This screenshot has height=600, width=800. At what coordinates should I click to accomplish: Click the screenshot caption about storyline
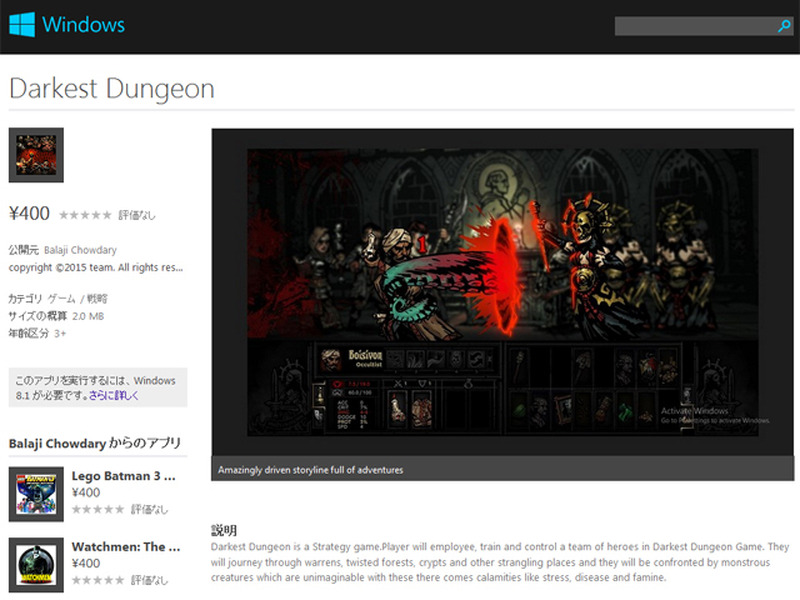(x=310, y=469)
